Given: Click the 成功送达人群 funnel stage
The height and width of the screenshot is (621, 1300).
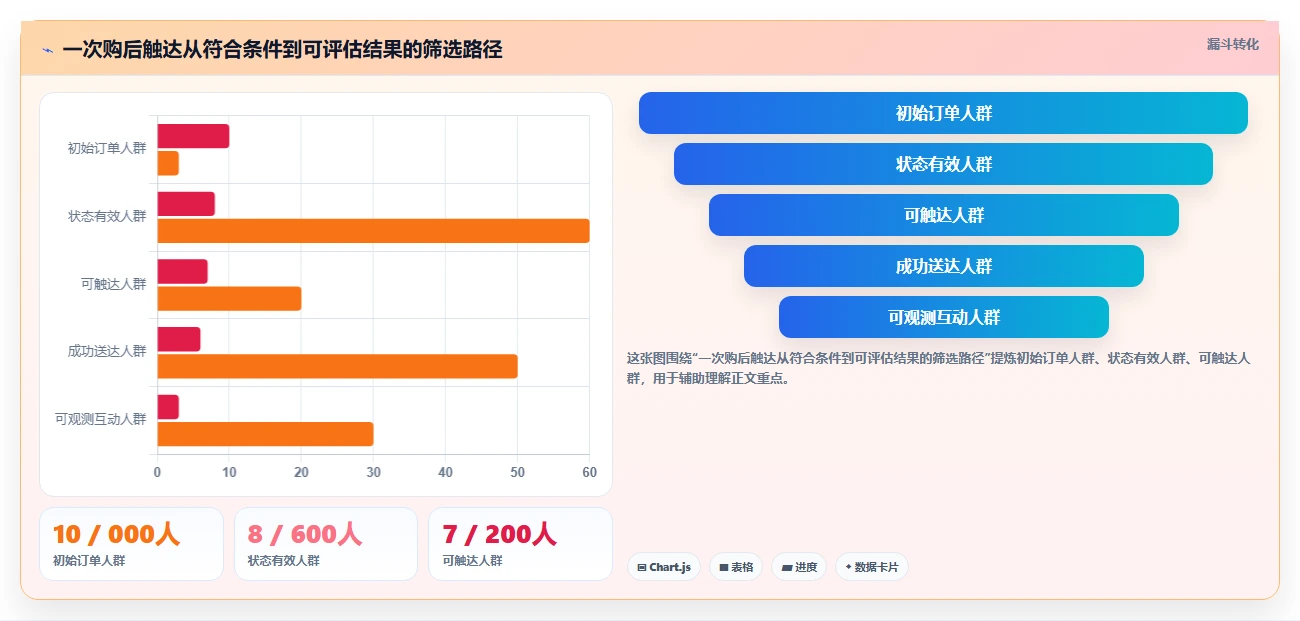Looking at the screenshot, I should [943, 266].
